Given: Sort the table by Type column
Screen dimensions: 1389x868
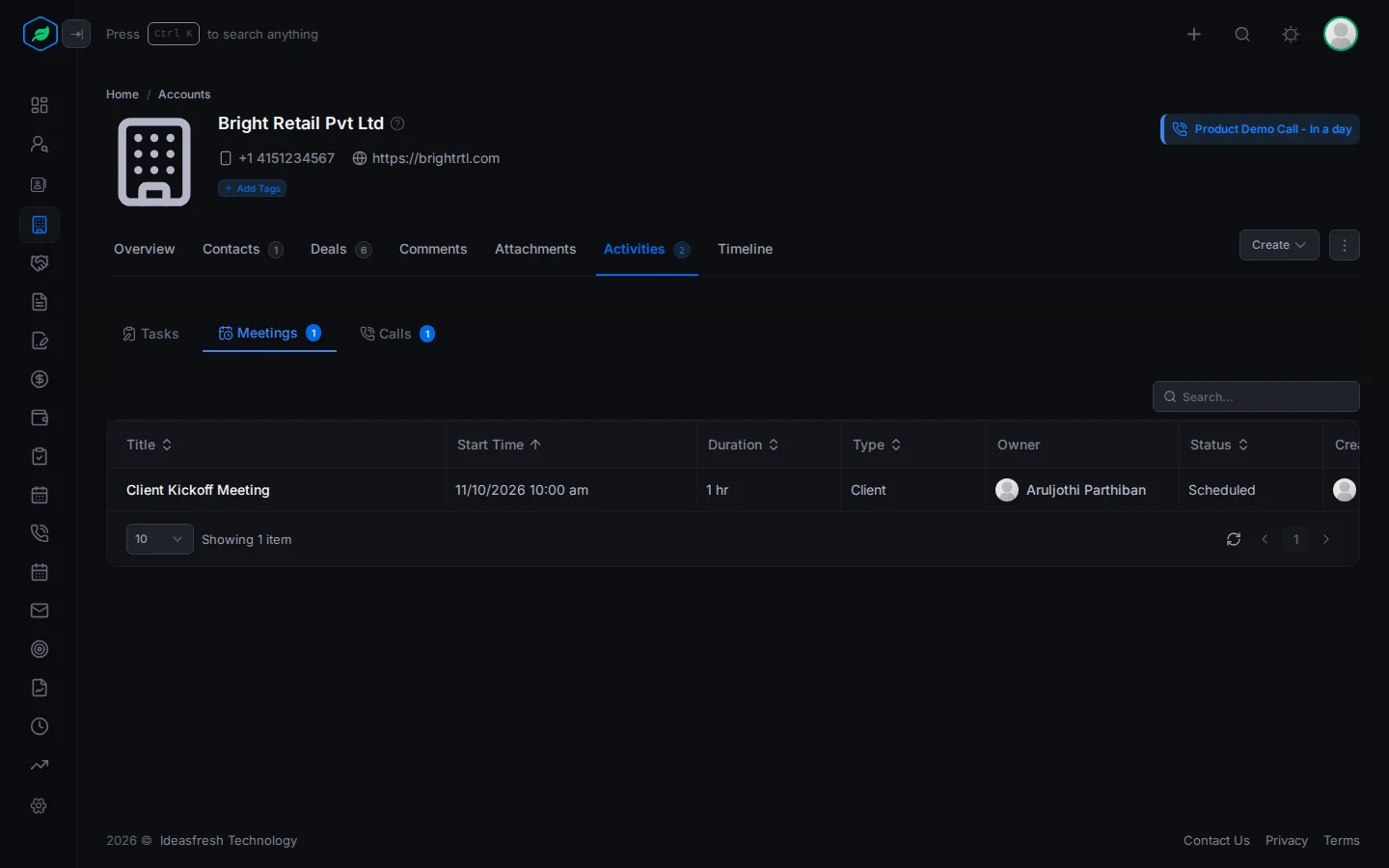Looking at the screenshot, I should click(x=877, y=445).
